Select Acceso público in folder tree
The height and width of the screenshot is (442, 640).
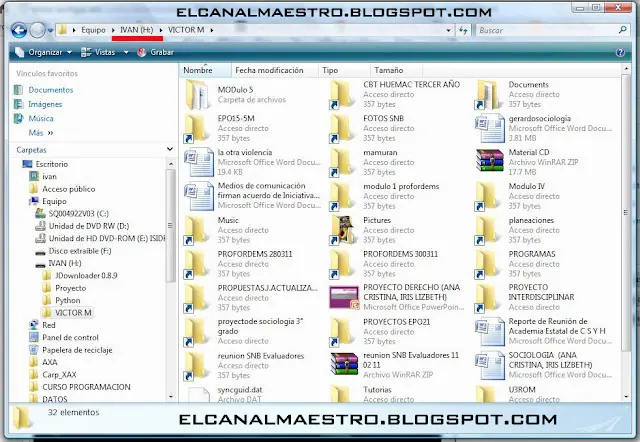[x=68, y=189]
